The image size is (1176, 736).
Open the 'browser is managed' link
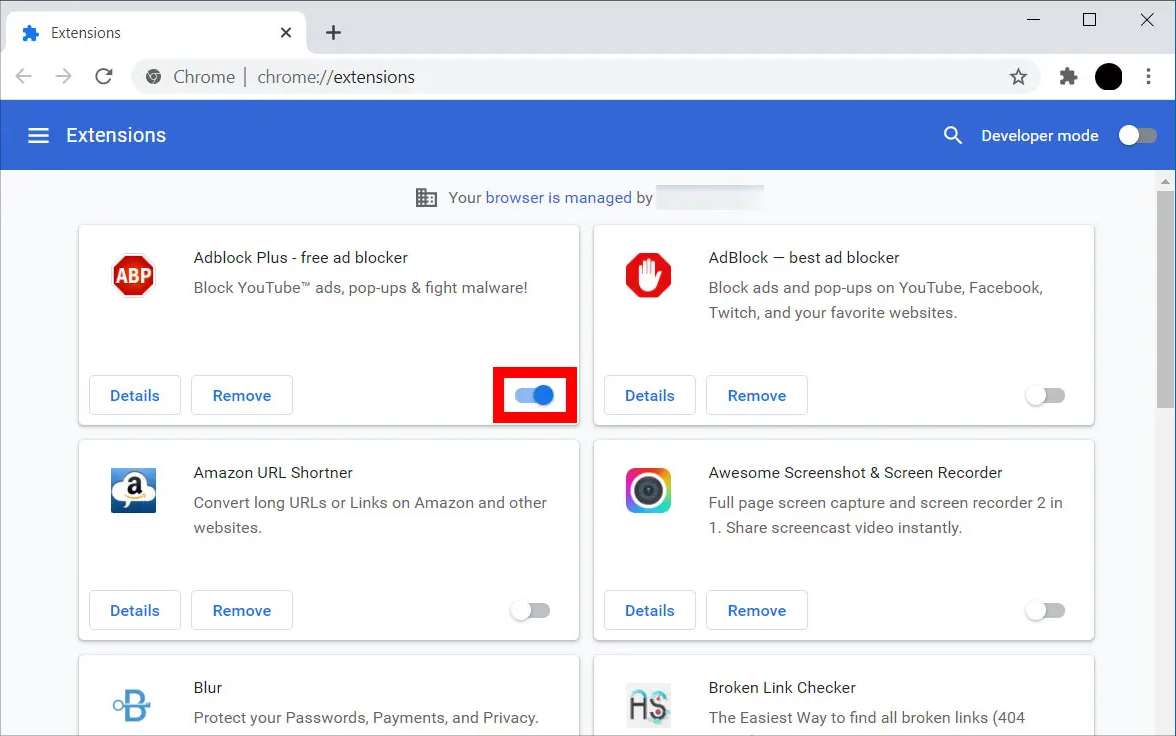[559, 197]
